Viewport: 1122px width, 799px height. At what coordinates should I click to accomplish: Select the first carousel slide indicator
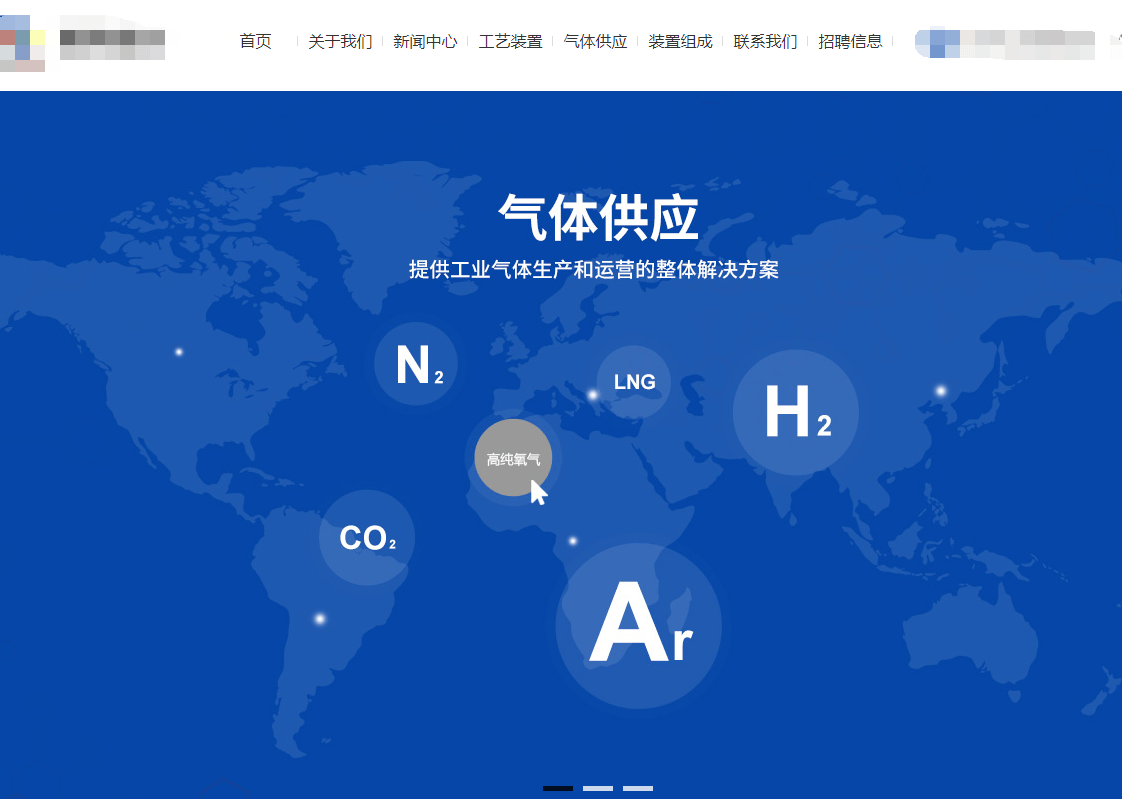click(x=558, y=788)
